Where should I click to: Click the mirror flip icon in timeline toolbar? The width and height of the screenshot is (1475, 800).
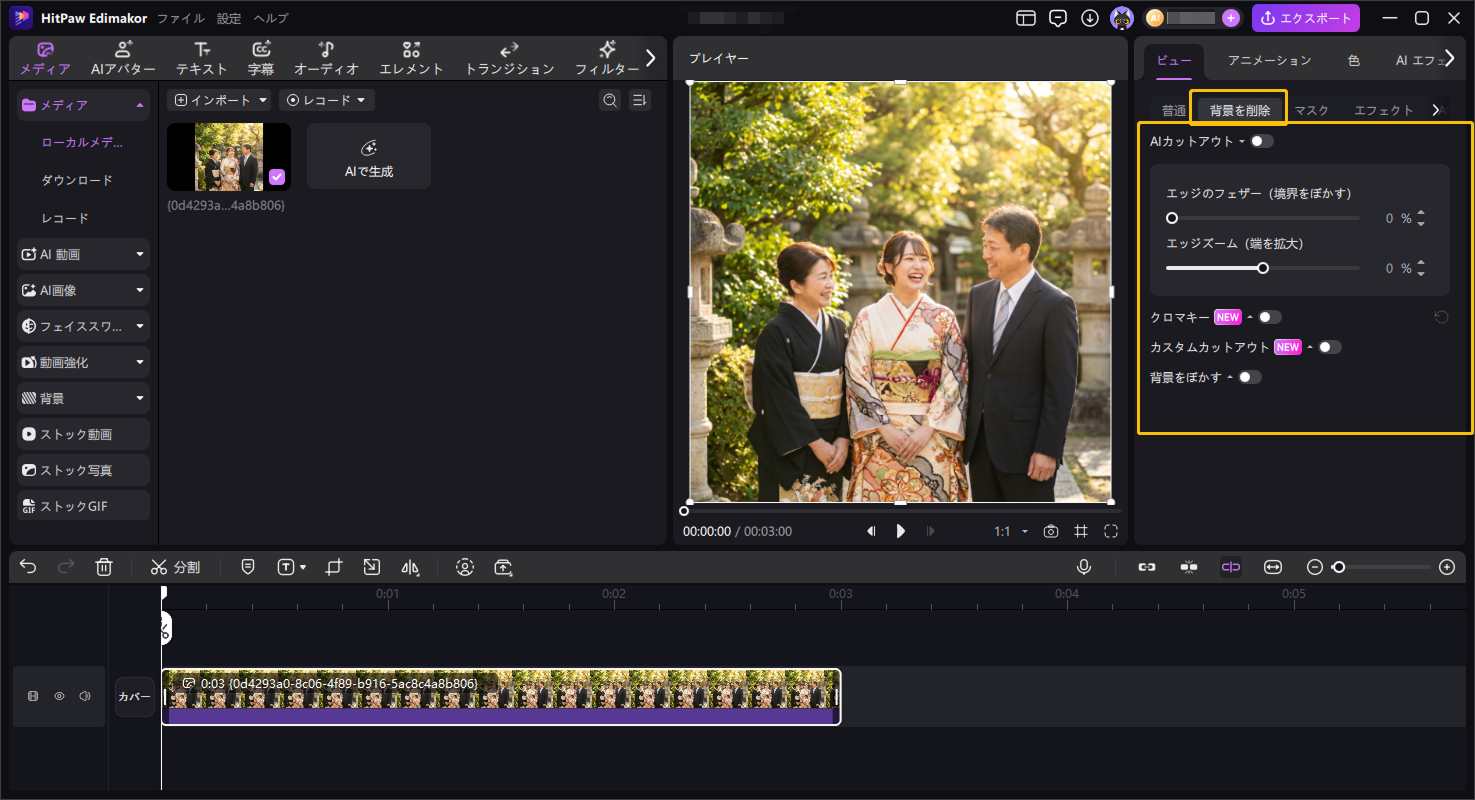click(x=410, y=567)
